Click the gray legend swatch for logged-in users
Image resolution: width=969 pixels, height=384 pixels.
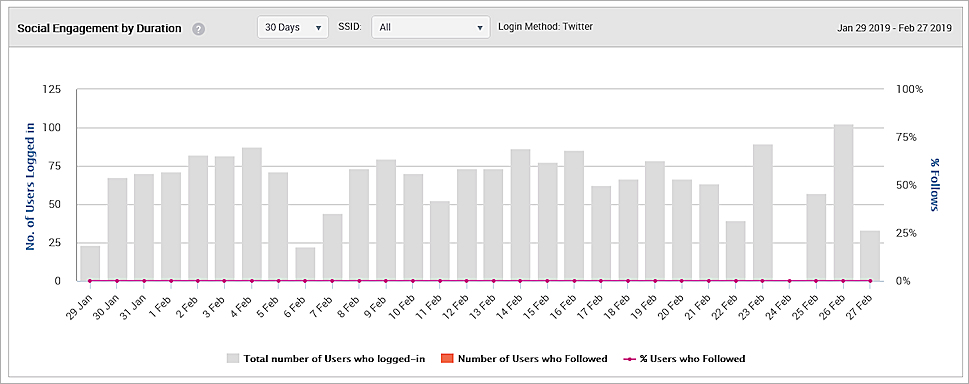pyautogui.click(x=233, y=359)
